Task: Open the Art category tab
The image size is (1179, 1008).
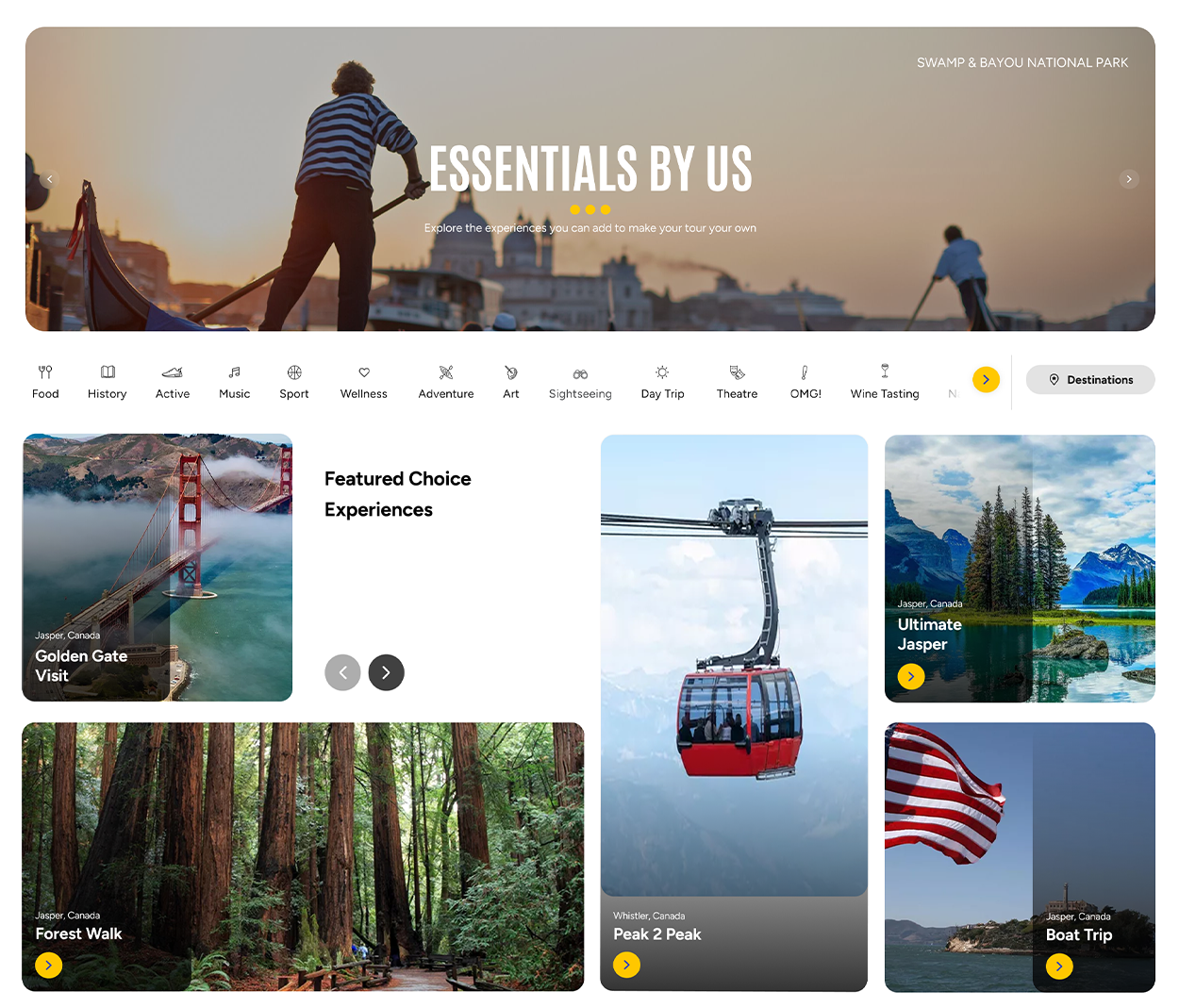Action: coord(511,381)
